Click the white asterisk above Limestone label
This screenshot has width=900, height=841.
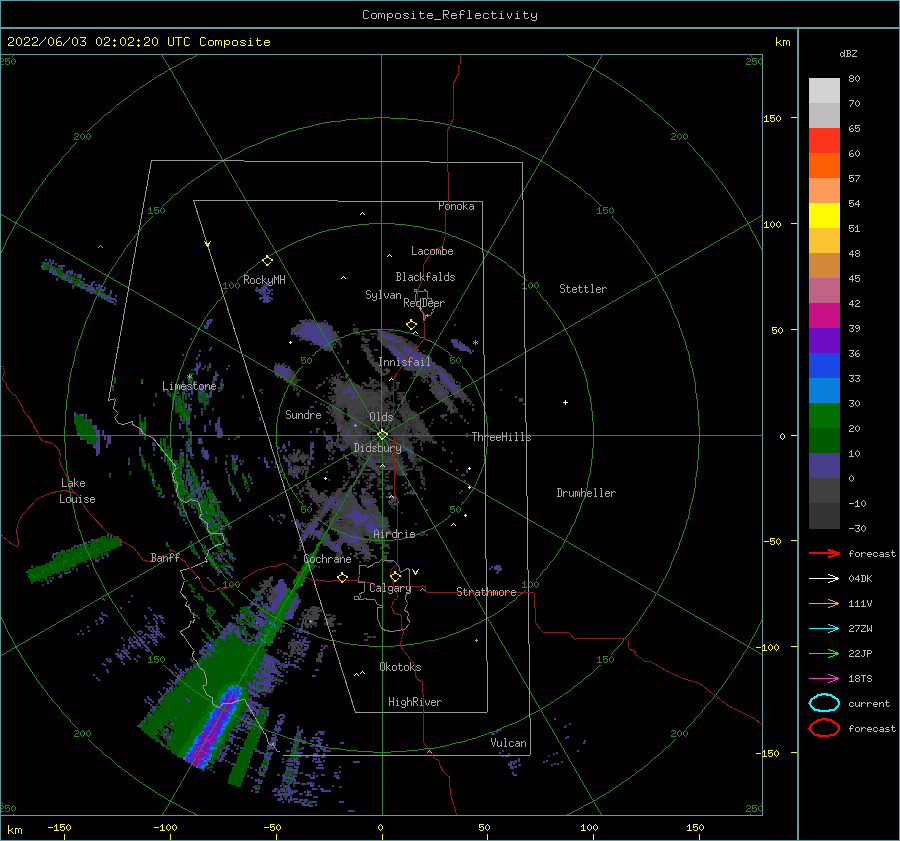coord(189,377)
